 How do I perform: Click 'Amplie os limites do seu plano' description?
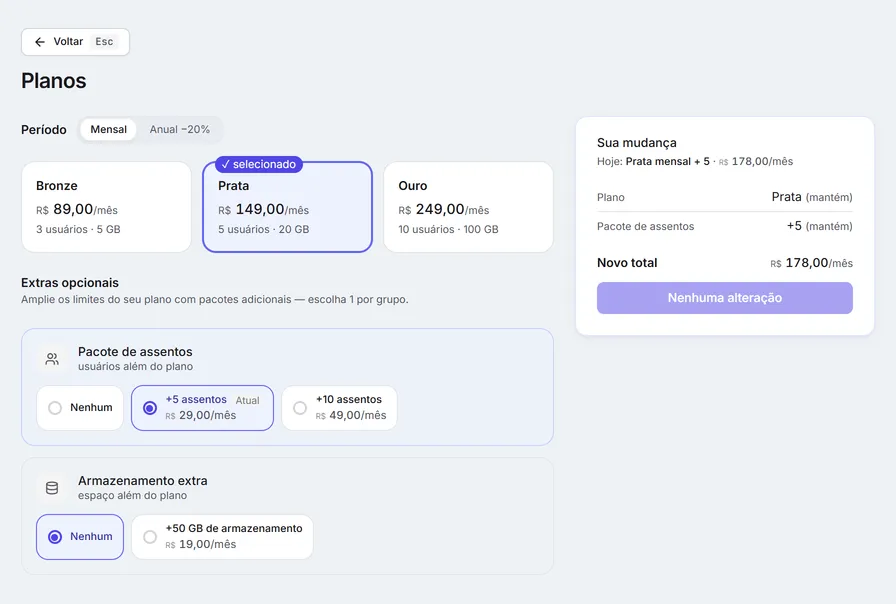(215, 299)
